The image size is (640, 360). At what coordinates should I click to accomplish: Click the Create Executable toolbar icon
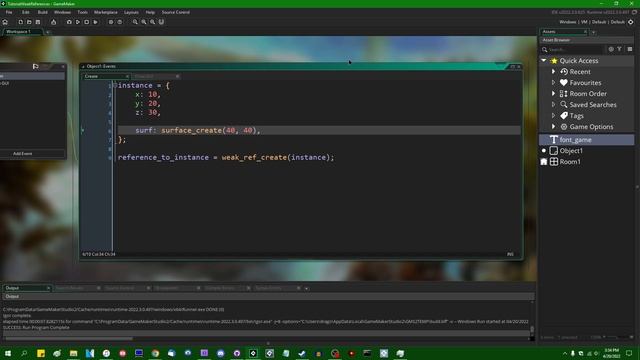[x=53, y=22]
